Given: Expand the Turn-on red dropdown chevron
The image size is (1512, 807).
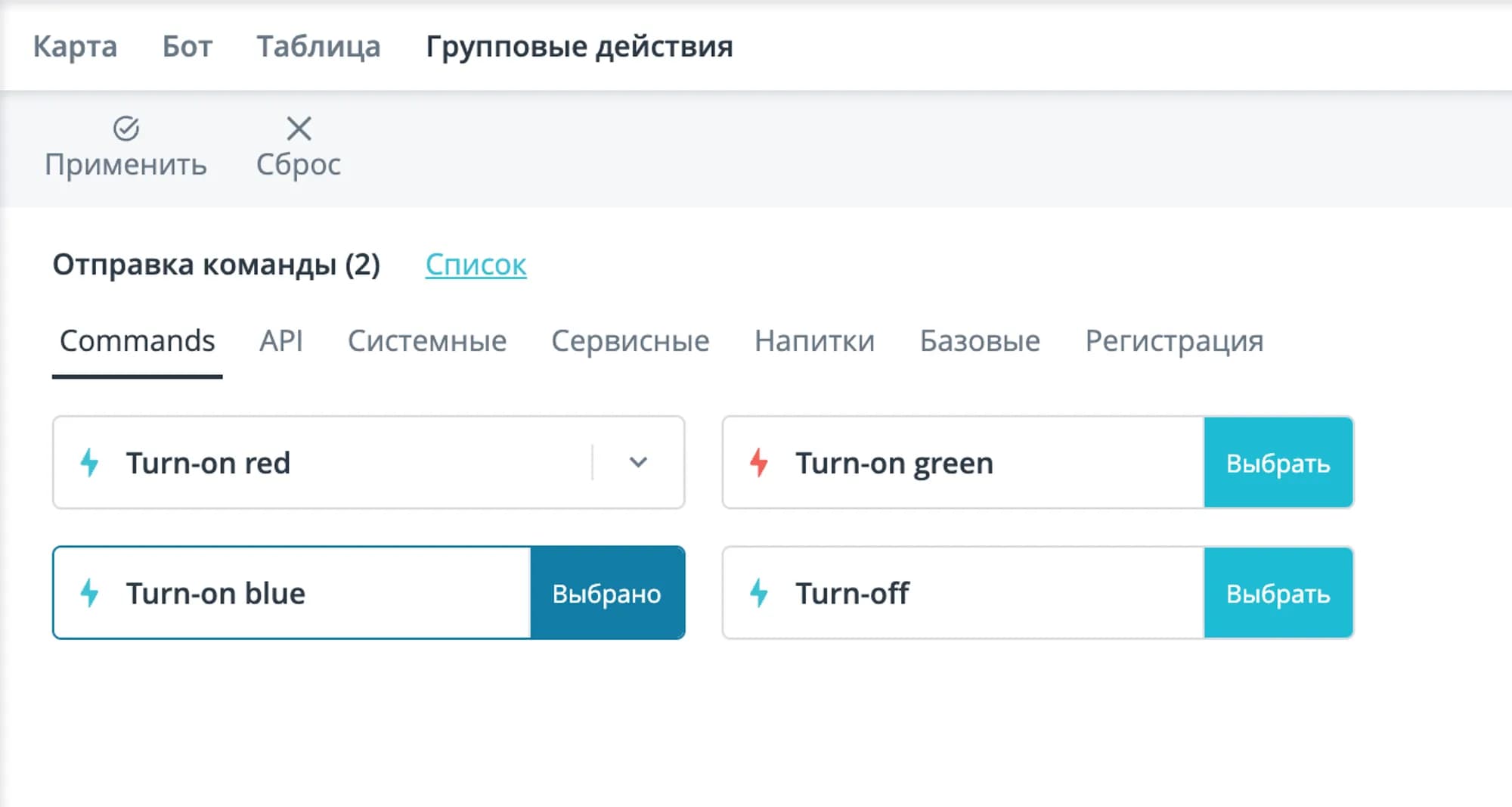Looking at the screenshot, I should tap(638, 463).
